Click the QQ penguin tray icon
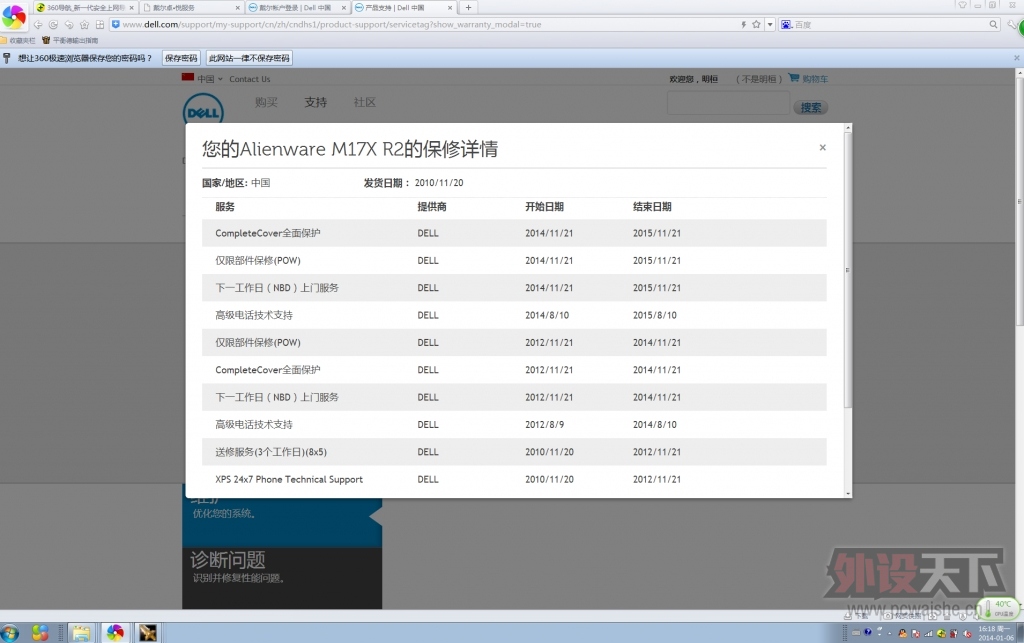 click(x=903, y=633)
